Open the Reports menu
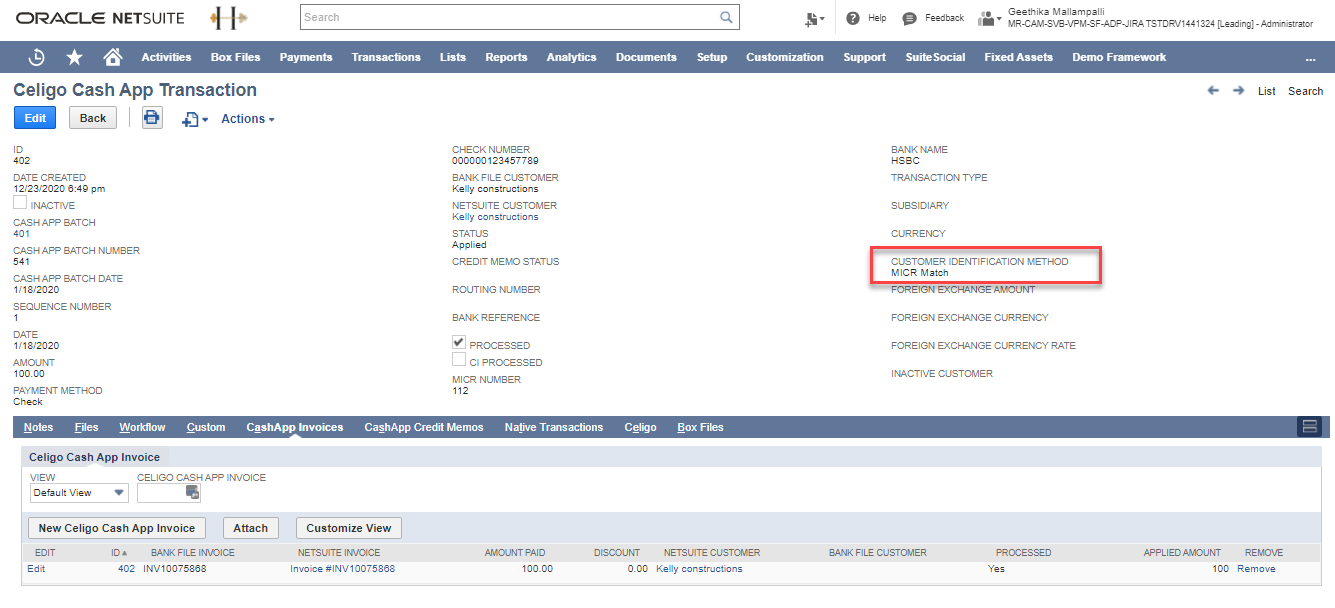Screen dimensions: 1335x608 pos(506,57)
